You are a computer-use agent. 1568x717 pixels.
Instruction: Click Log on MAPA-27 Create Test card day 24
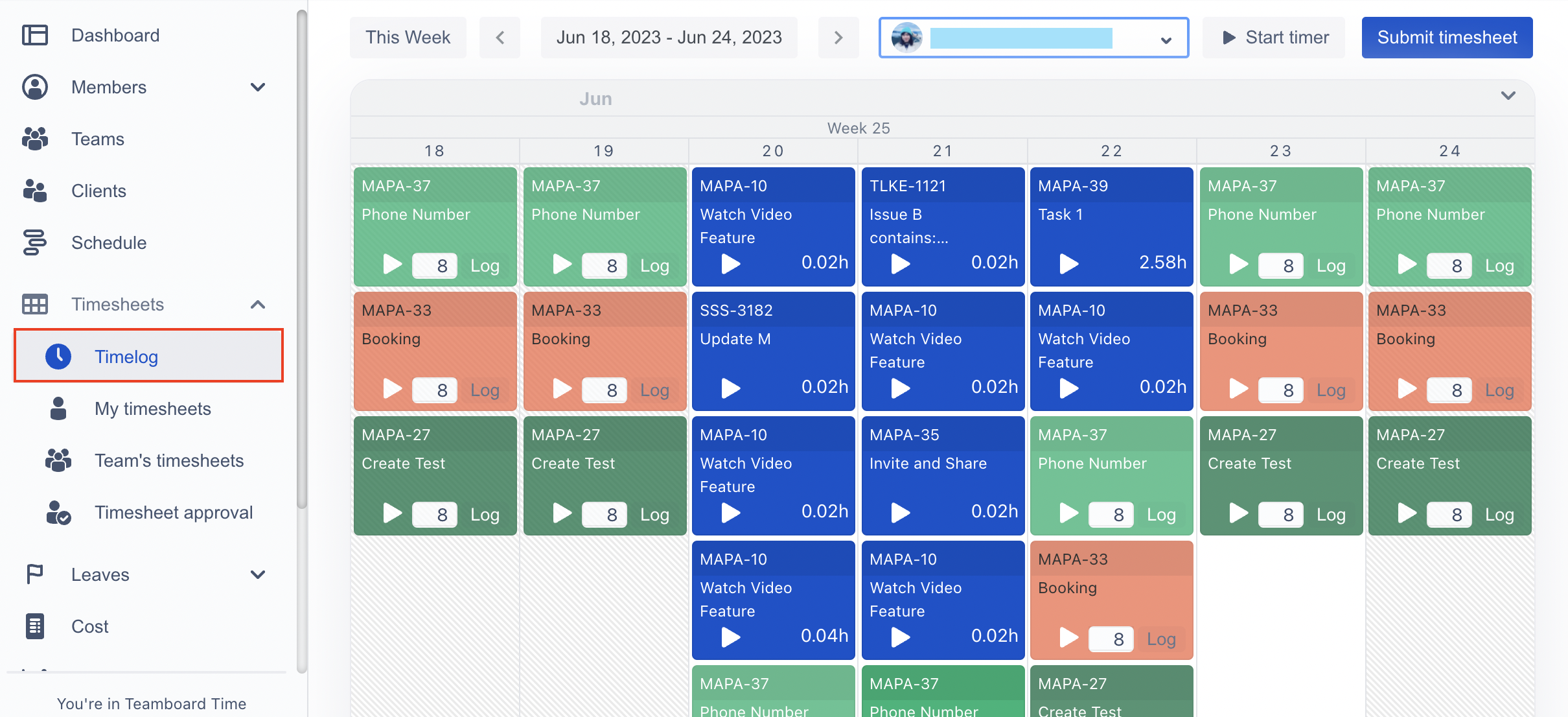pos(1499,515)
